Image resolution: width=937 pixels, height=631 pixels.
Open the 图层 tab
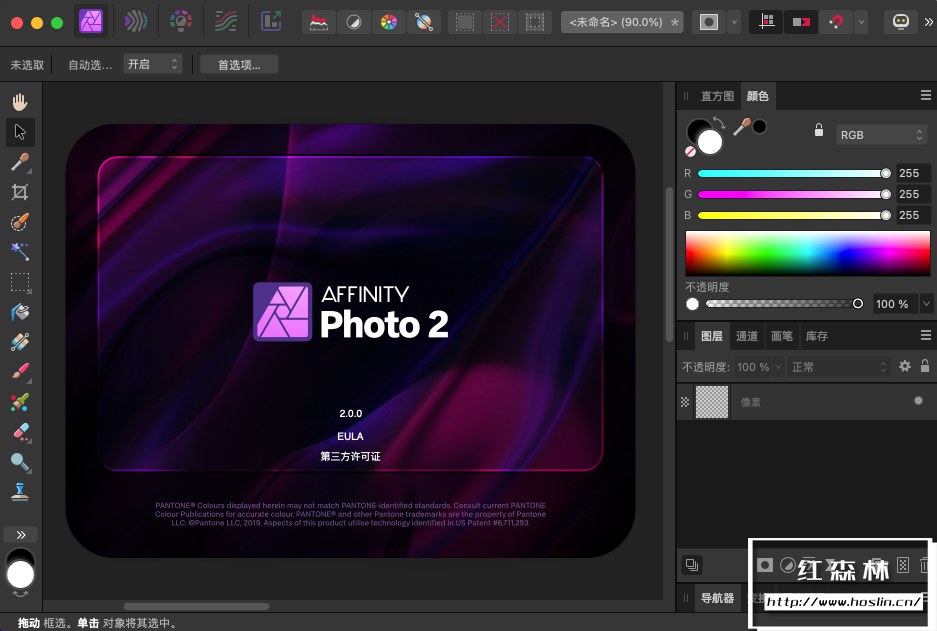tap(712, 336)
